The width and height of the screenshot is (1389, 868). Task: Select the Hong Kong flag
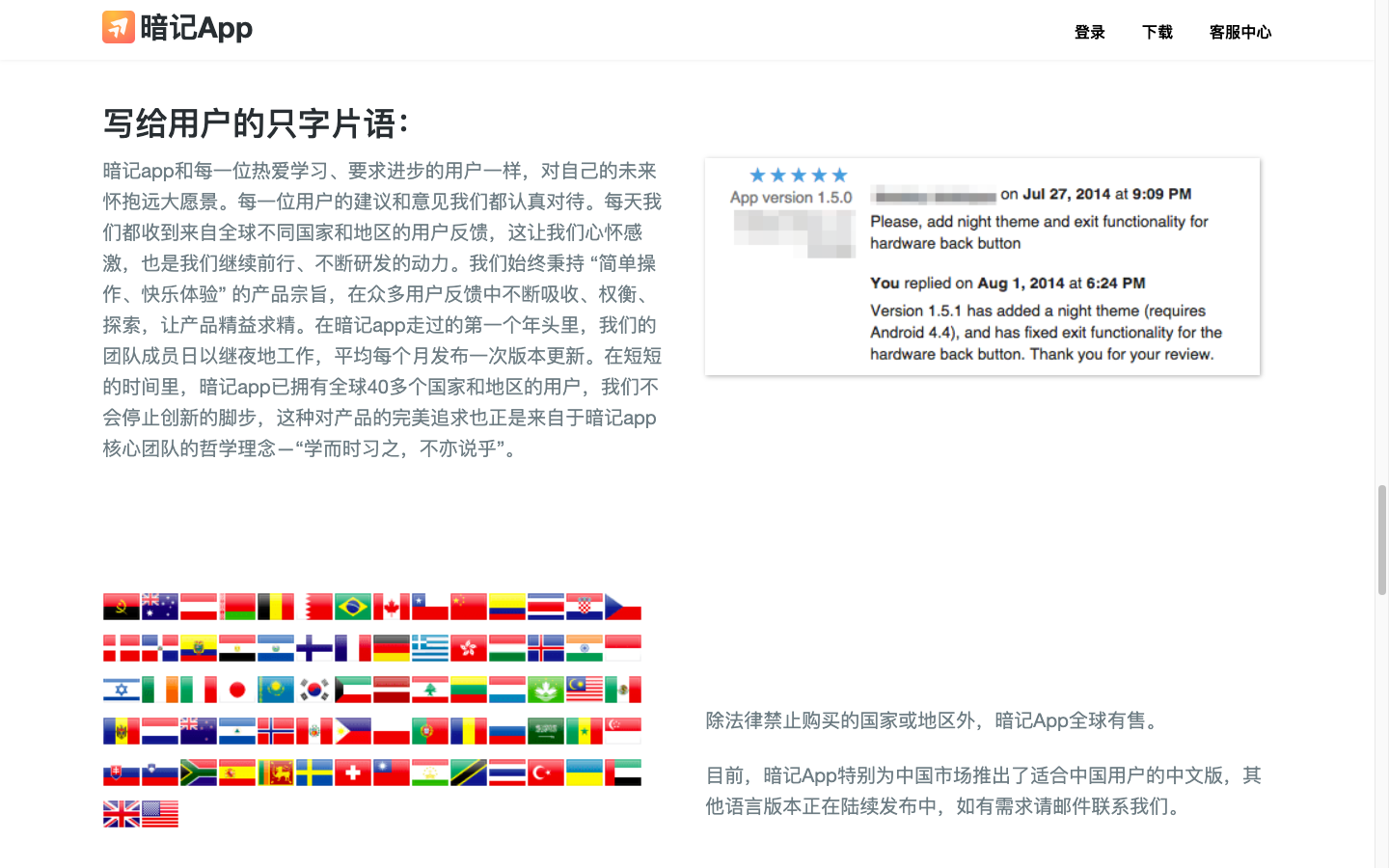469,648
